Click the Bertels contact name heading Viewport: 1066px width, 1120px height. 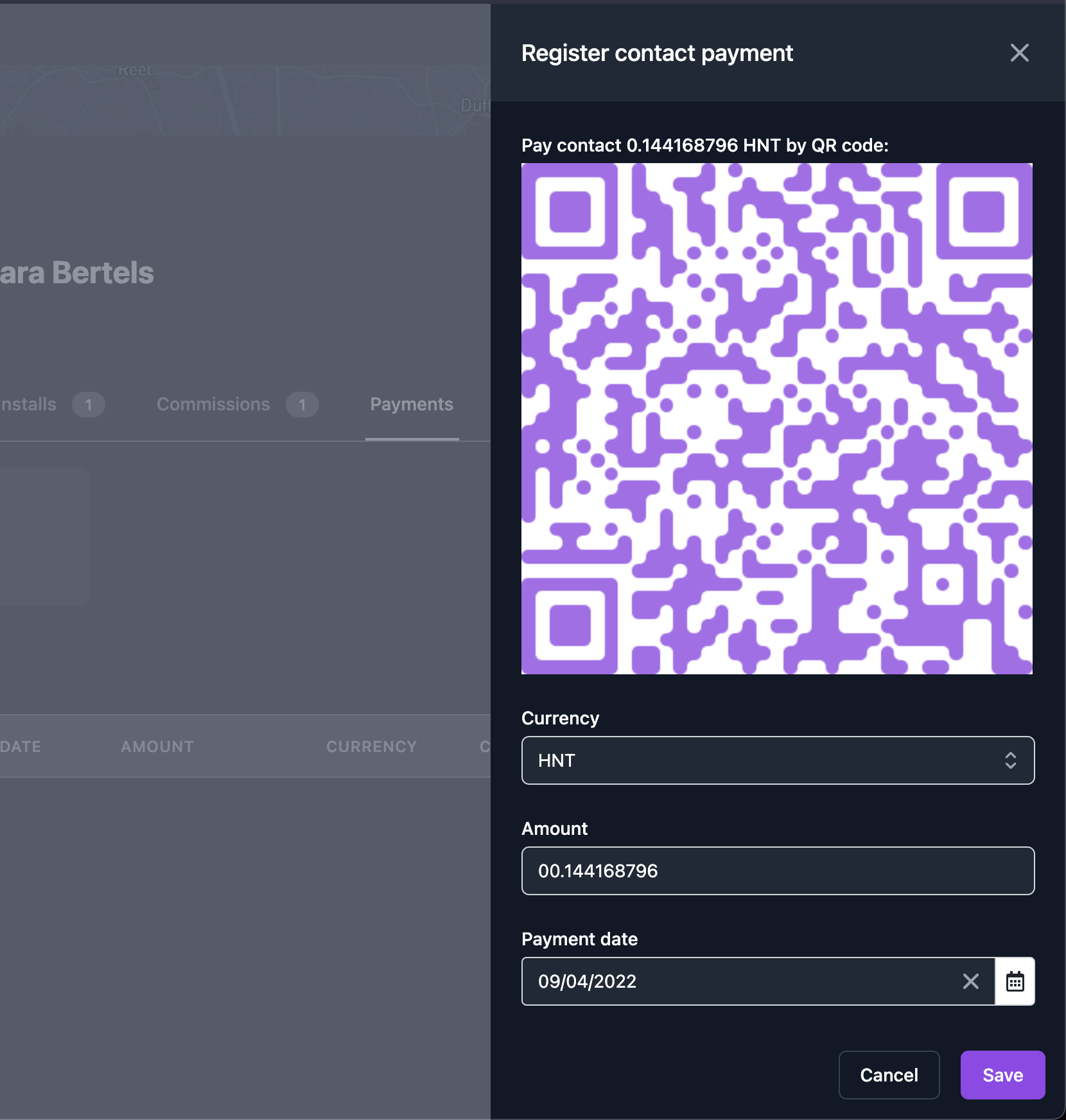(x=77, y=273)
